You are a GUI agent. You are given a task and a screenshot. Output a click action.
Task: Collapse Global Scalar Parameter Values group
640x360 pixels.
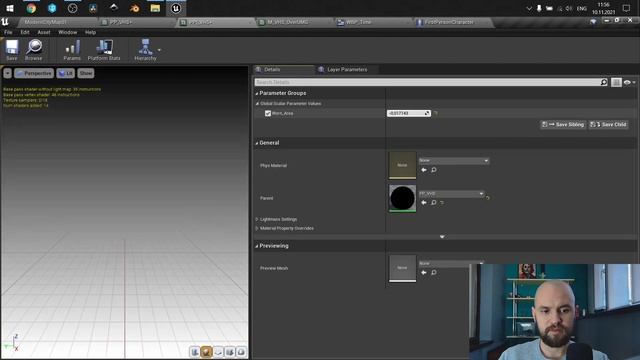[257, 104]
